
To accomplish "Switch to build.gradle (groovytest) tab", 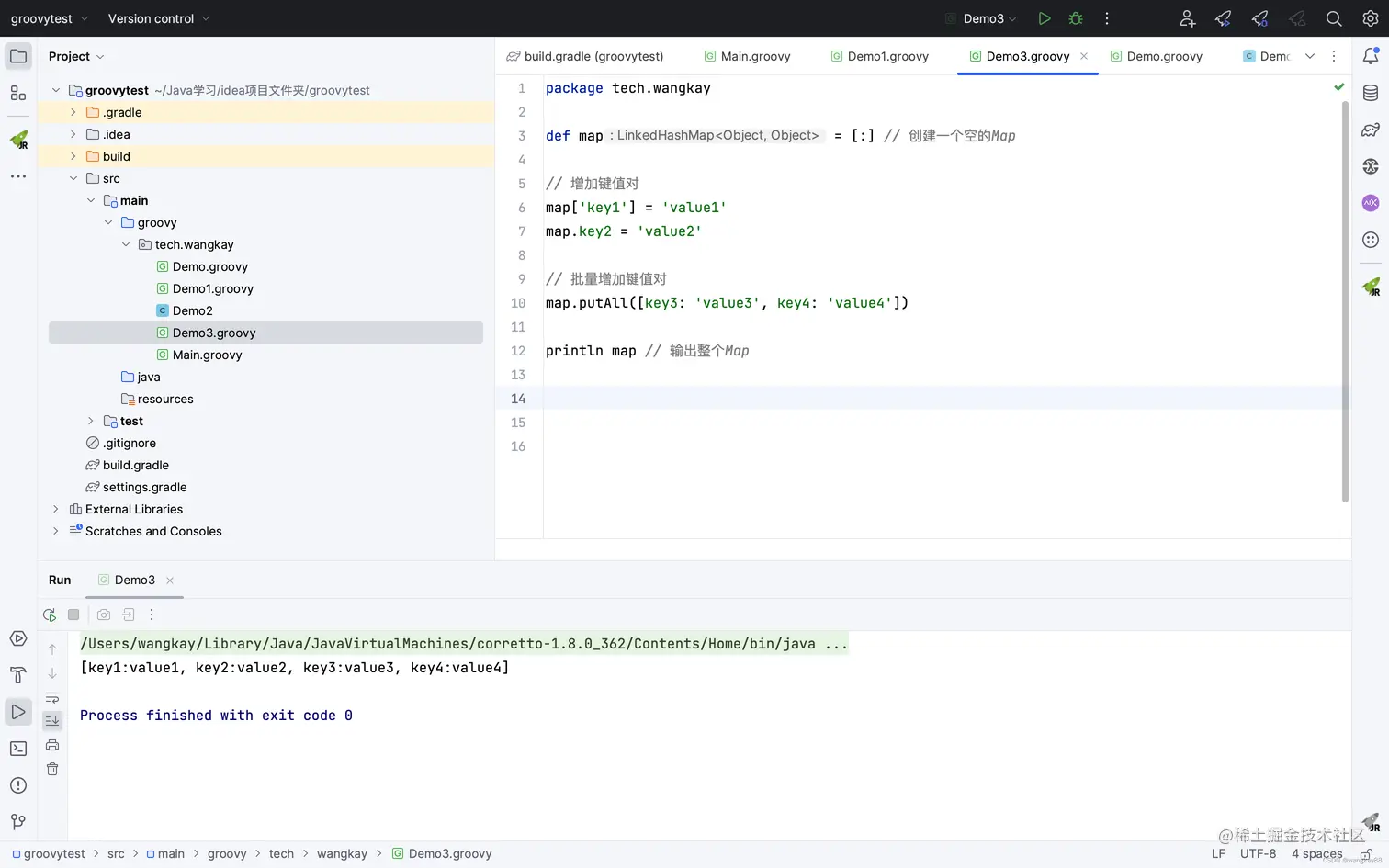I will coord(584,56).
